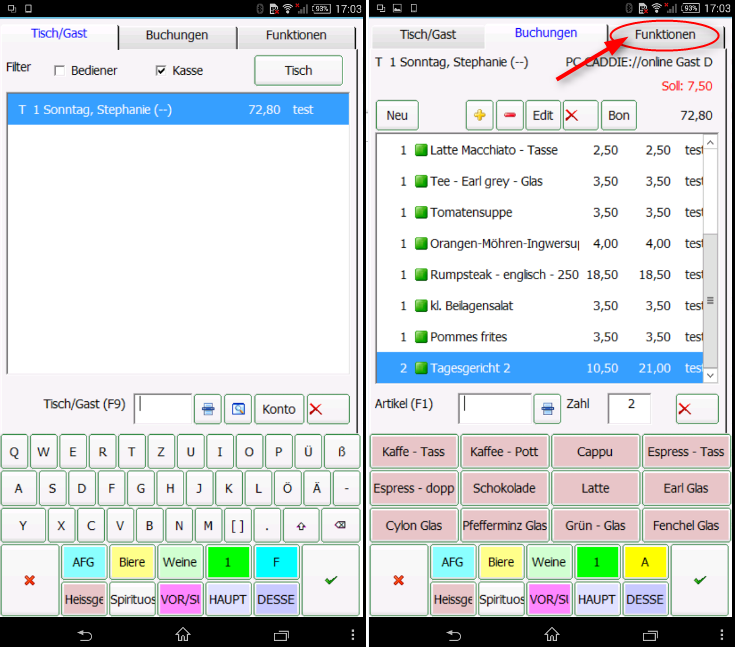The width and height of the screenshot is (735, 647).
Task: Click green status icon of Pommes frites
Action: pyautogui.click(x=421, y=337)
